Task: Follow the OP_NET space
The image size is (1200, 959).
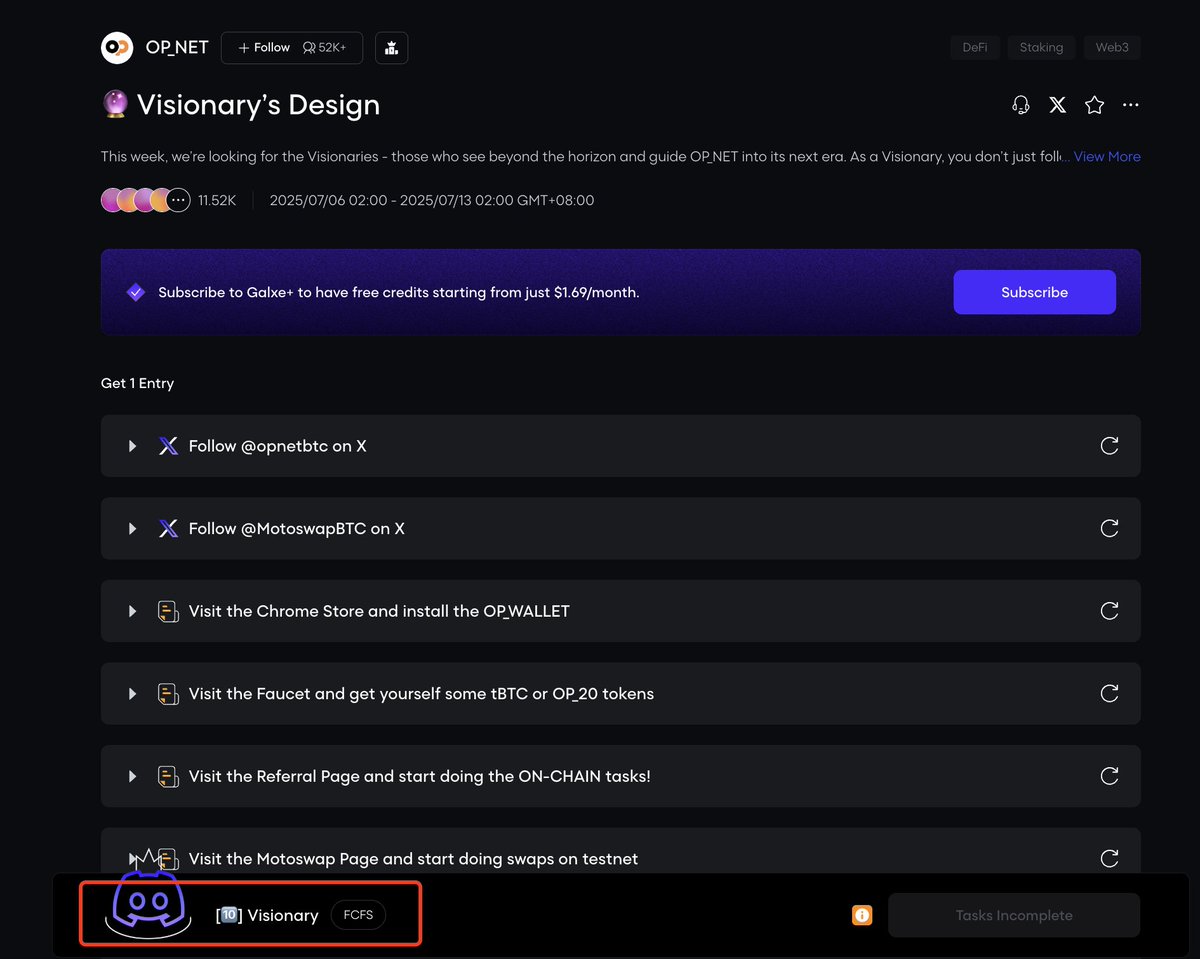Action: pos(292,48)
